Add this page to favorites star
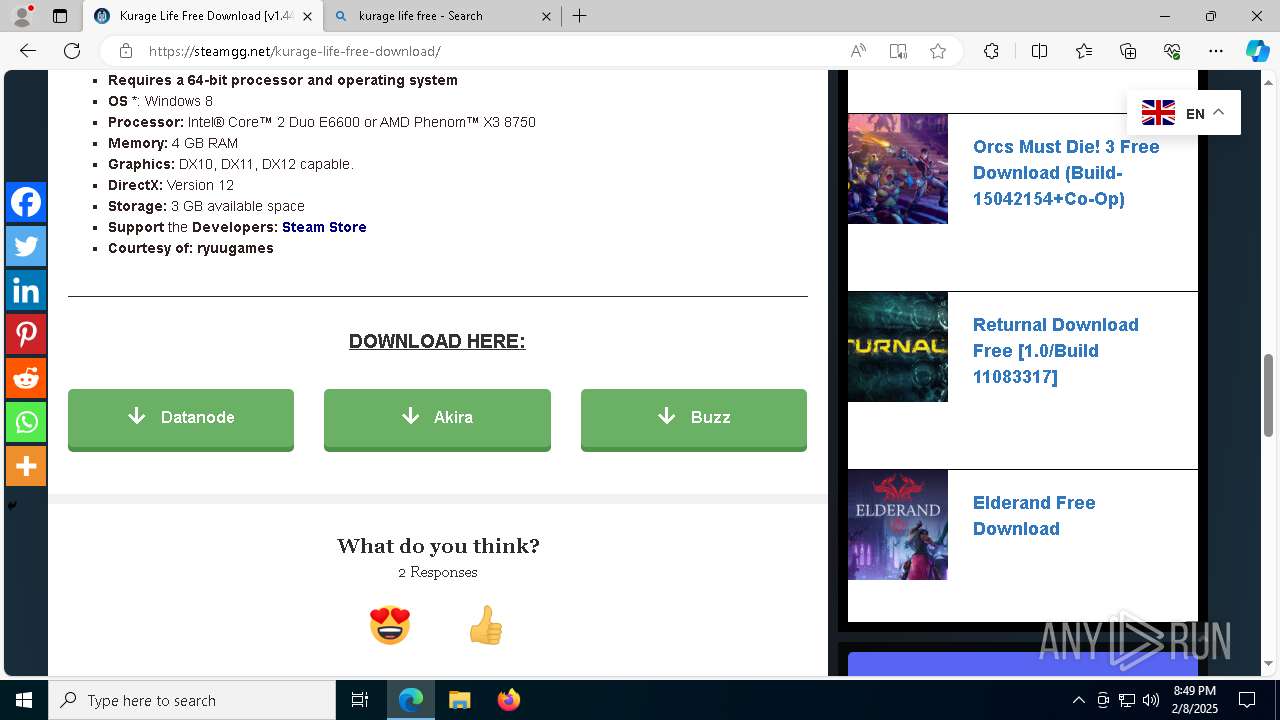Screen dimensions: 1280x720 [x=938, y=51]
